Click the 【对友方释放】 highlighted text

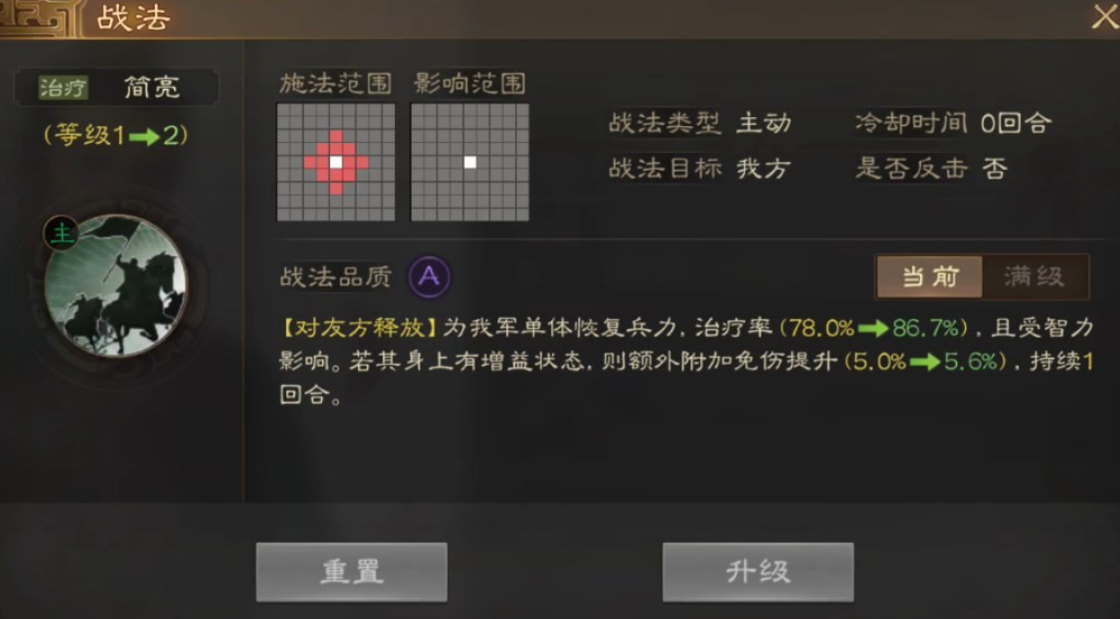point(361,328)
